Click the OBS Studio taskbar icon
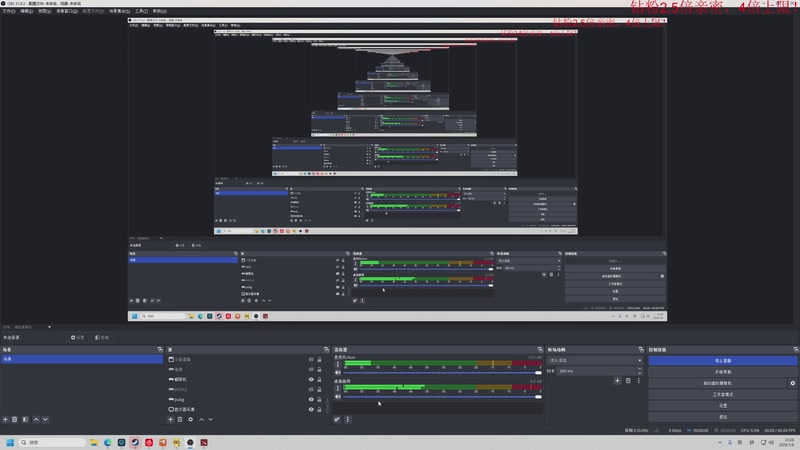800x450 pixels. (190, 442)
